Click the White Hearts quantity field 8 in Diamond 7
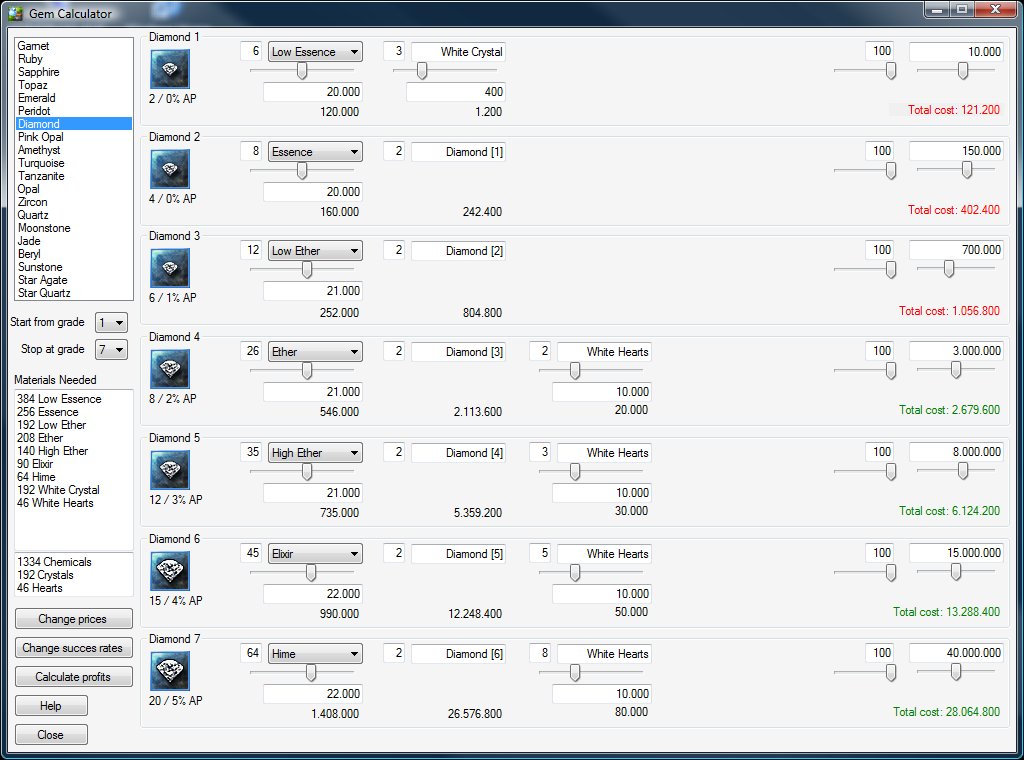1024x760 pixels. click(541, 653)
